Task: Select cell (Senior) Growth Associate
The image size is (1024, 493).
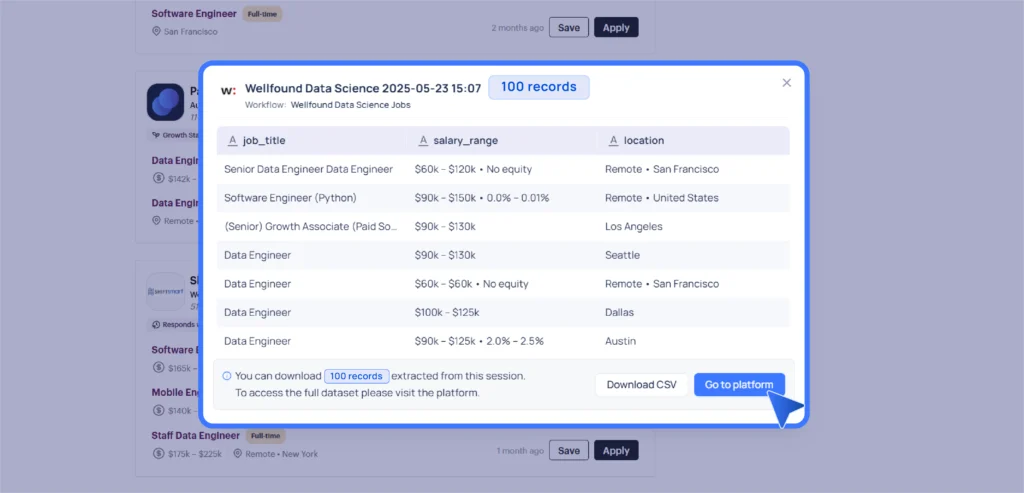Action: [x=311, y=227]
